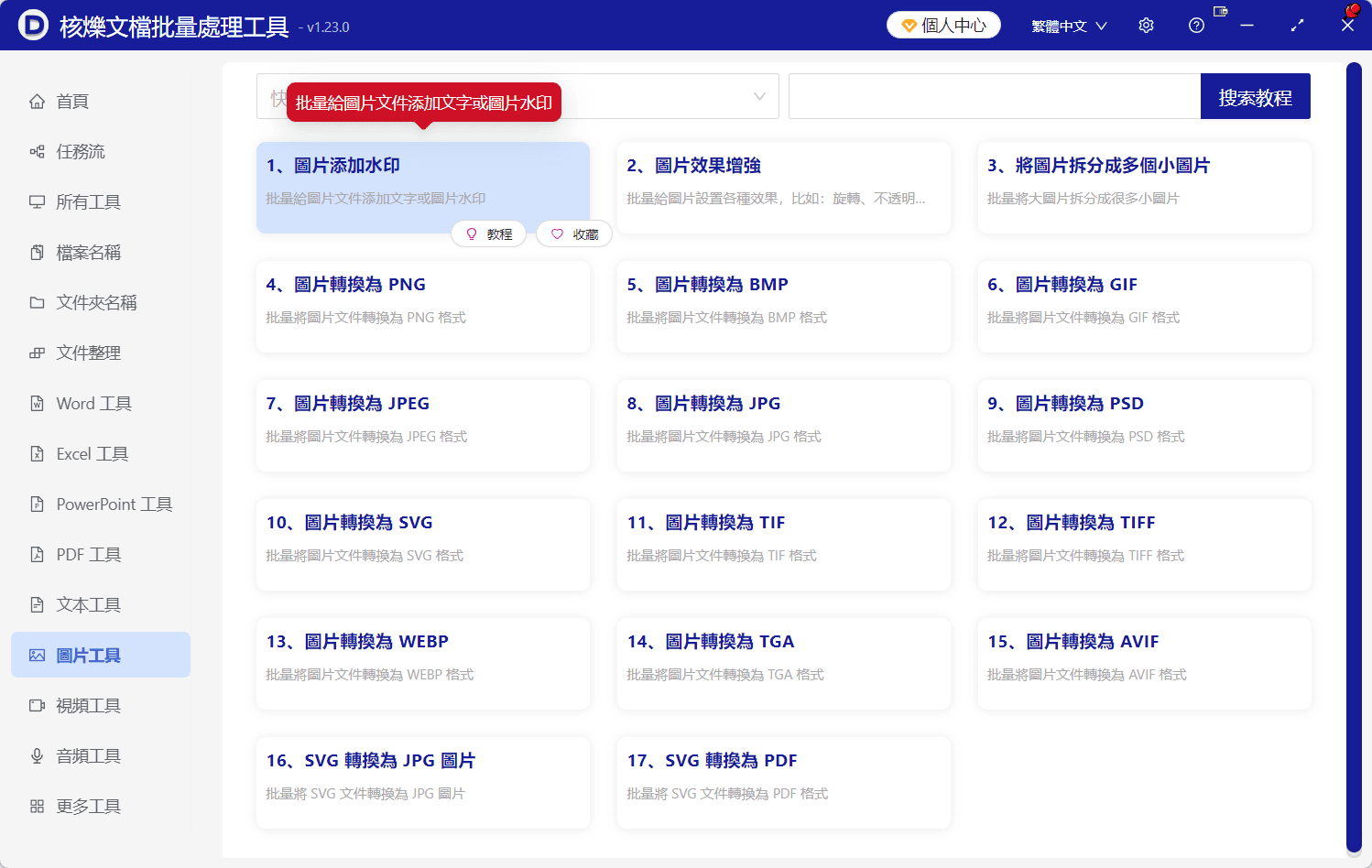Image resolution: width=1372 pixels, height=868 pixels.
Task: Open the 圖片轉換為 GIF card
Action: click(x=1145, y=307)
